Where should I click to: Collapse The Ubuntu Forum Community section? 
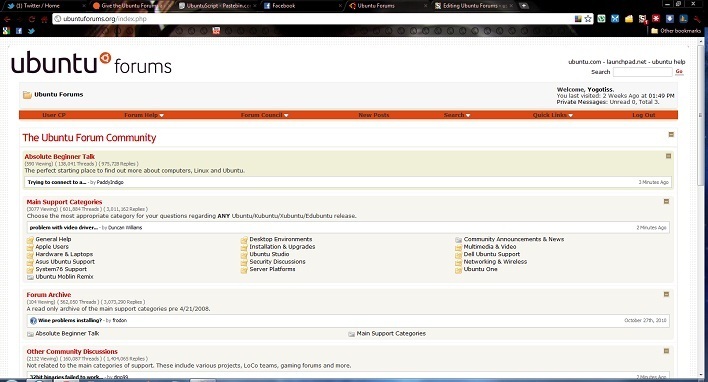click(x=671, y=135)
